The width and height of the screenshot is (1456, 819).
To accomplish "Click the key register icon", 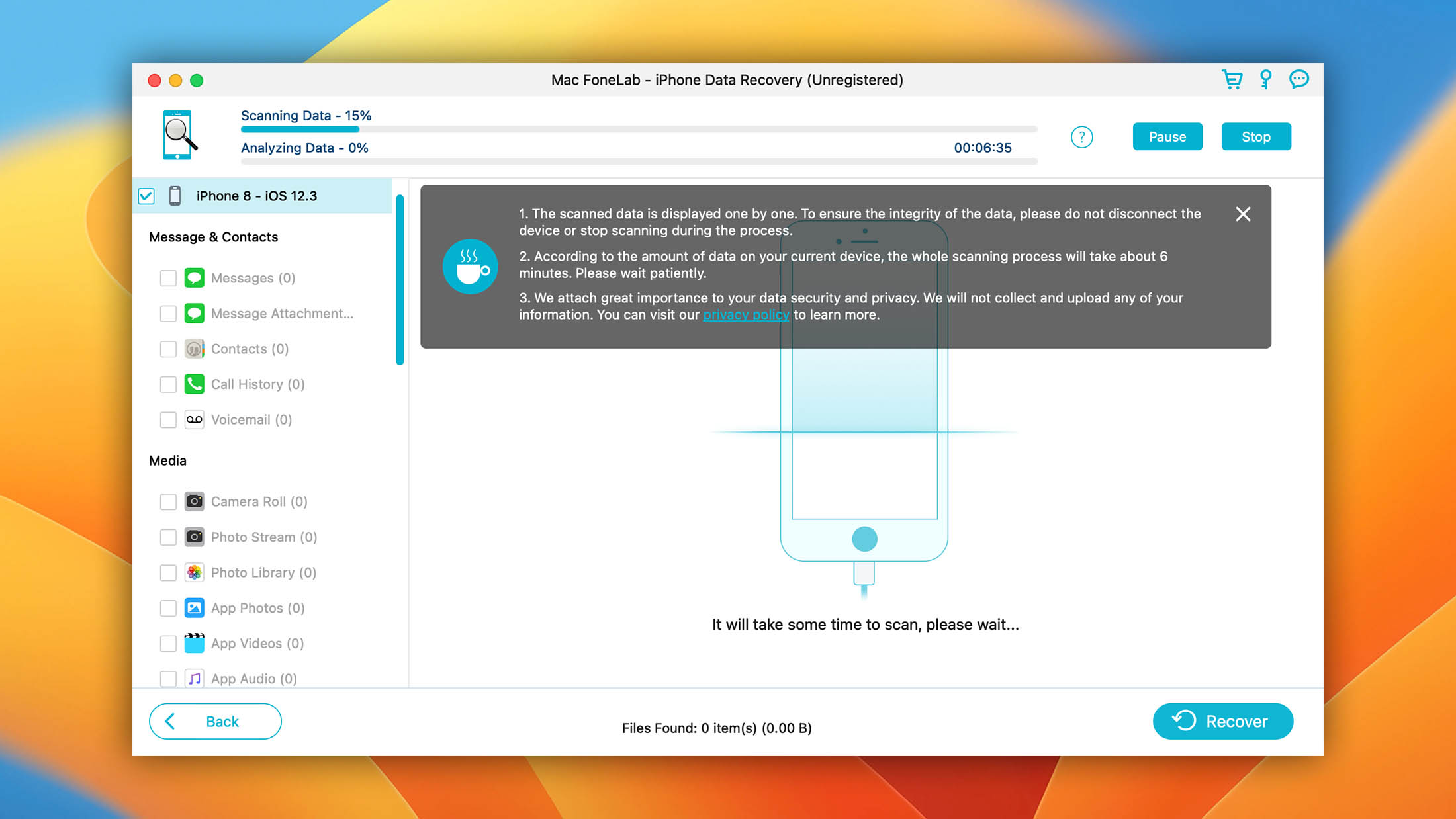I will 1265,80.
